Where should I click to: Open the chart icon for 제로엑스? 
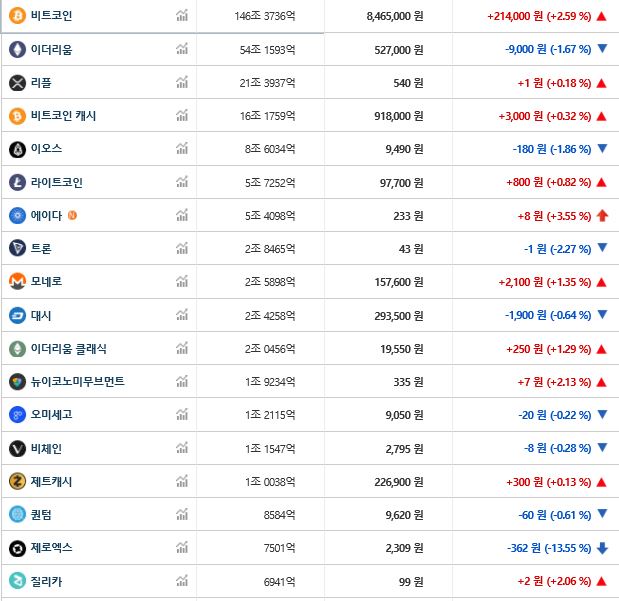(x=182, y=548)
